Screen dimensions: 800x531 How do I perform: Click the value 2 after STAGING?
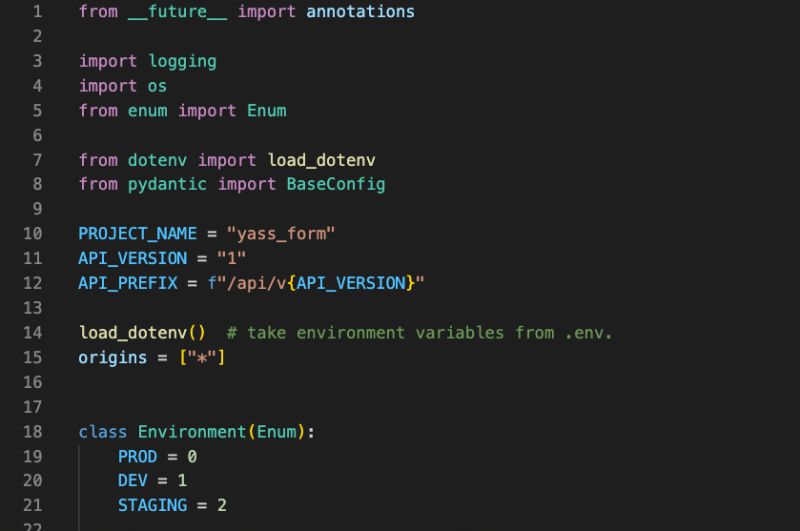click(x=221, y=505)
